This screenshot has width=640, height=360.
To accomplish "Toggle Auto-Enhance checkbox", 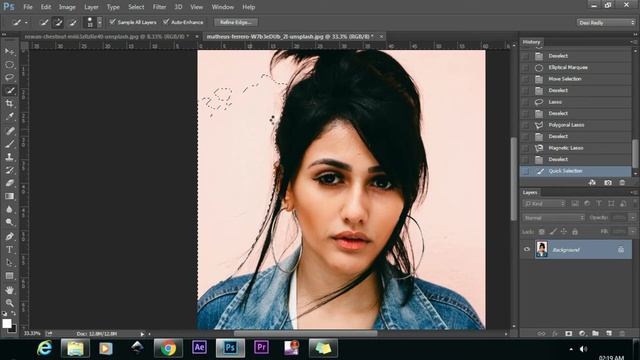I will click(x=166, y=22).
